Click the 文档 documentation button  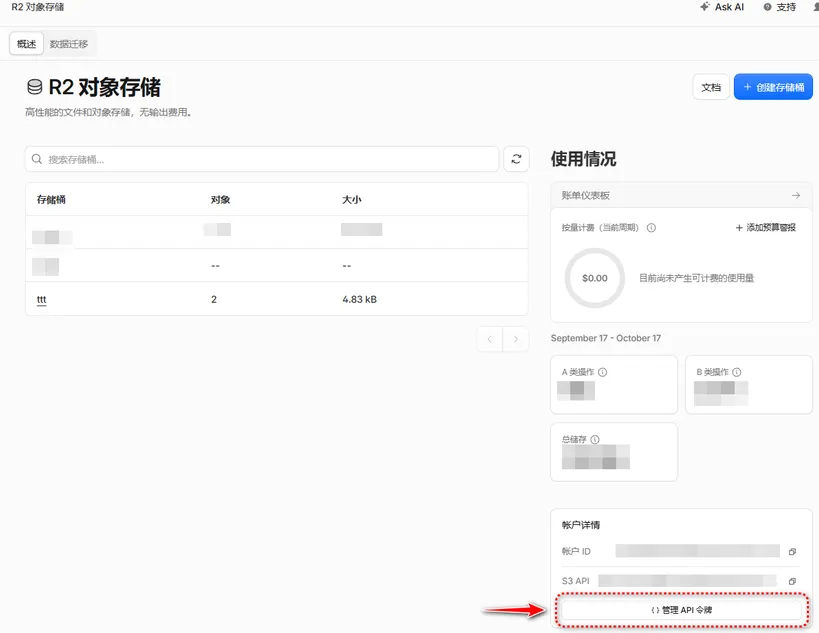(711, 87)
